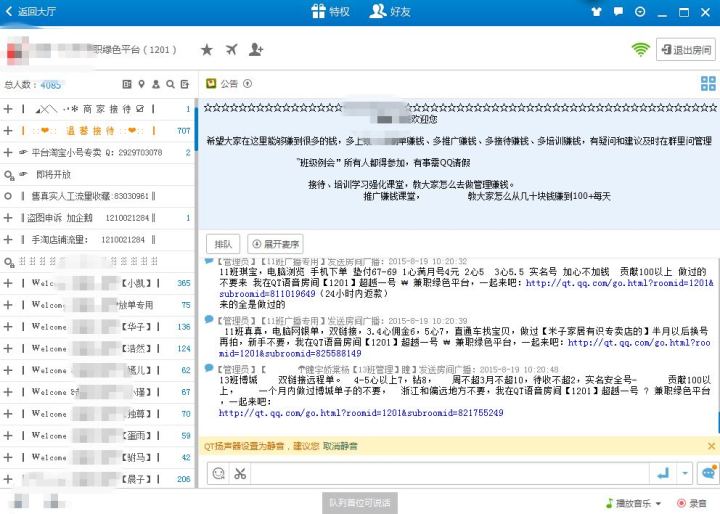Switch to the 好友 tab
The image size is (720, 514).
pyautogui.click(x=391, y=12)
